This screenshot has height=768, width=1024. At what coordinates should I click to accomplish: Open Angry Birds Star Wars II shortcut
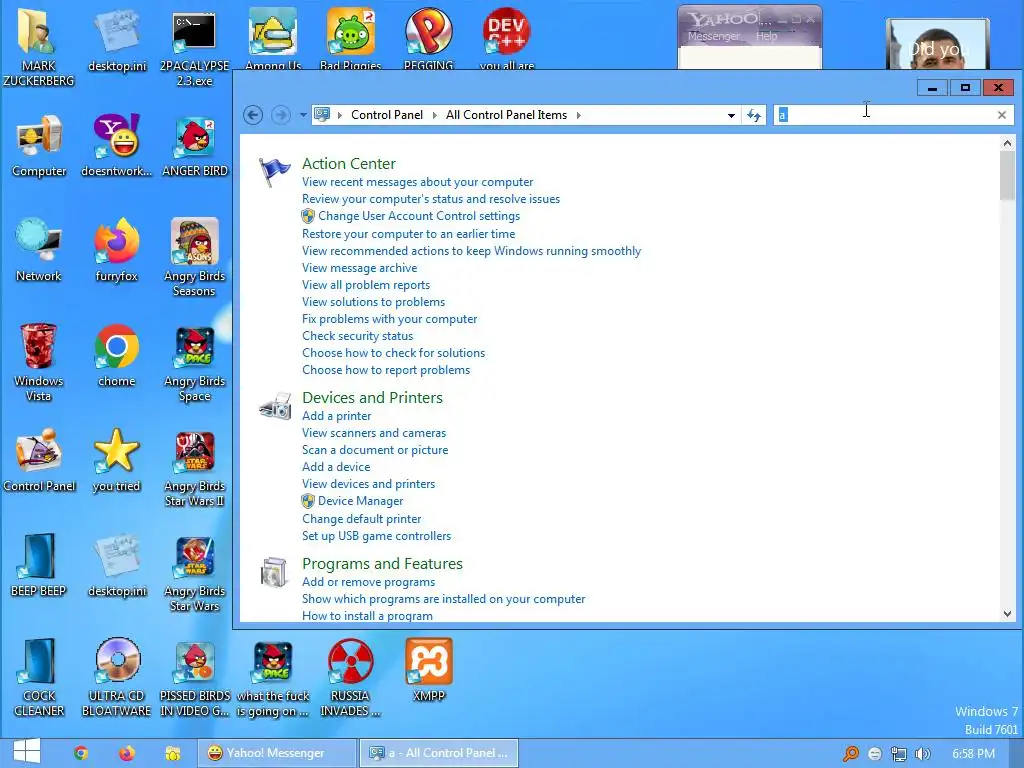pyautogui.click(x=194, y=468)
